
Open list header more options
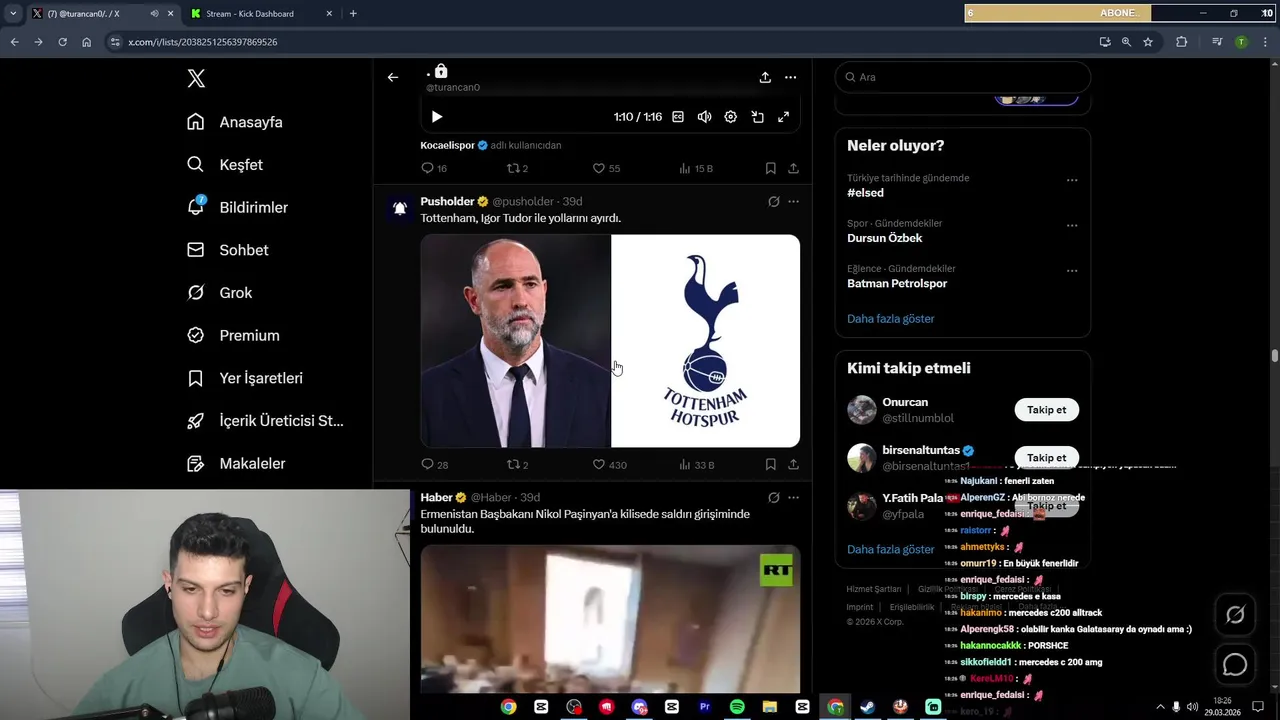791,77
